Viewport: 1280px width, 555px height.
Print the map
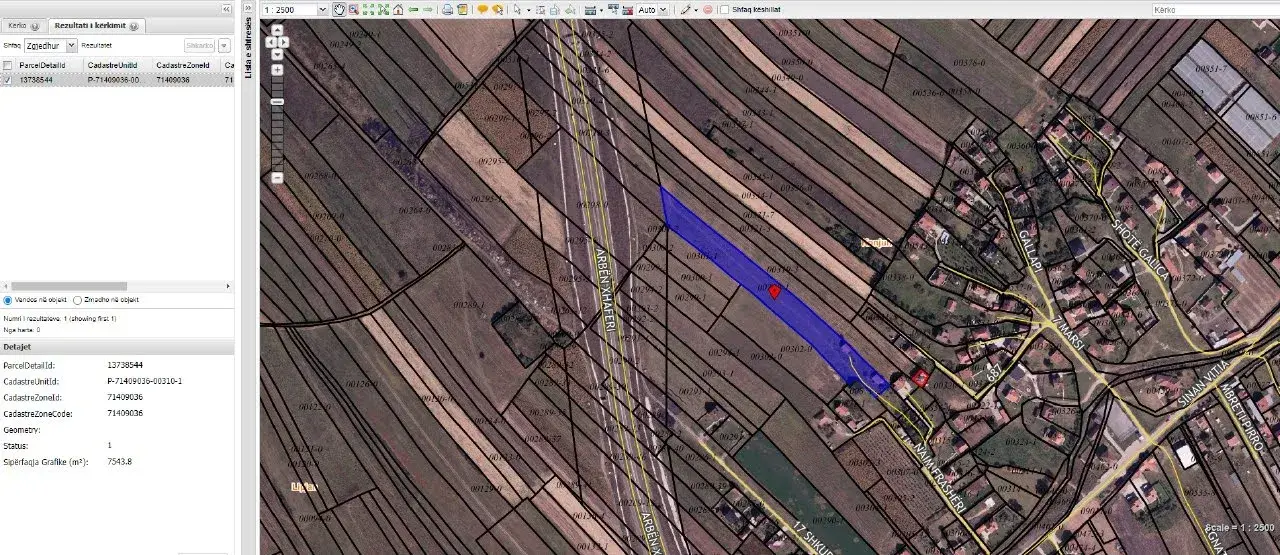(x=447, y=9)
